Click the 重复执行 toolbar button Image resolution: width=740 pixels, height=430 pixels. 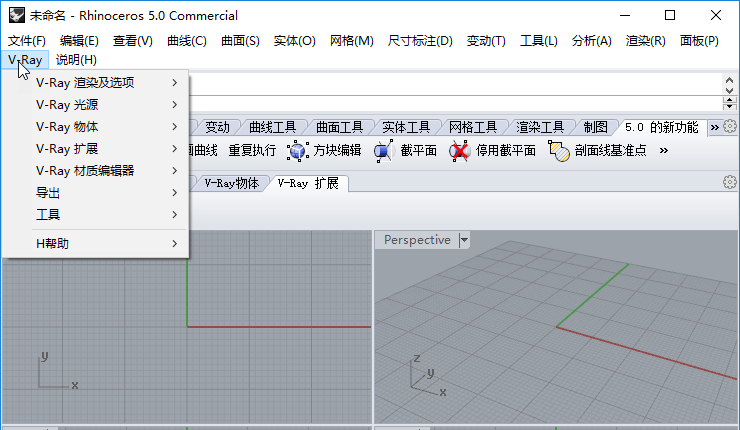252,151
